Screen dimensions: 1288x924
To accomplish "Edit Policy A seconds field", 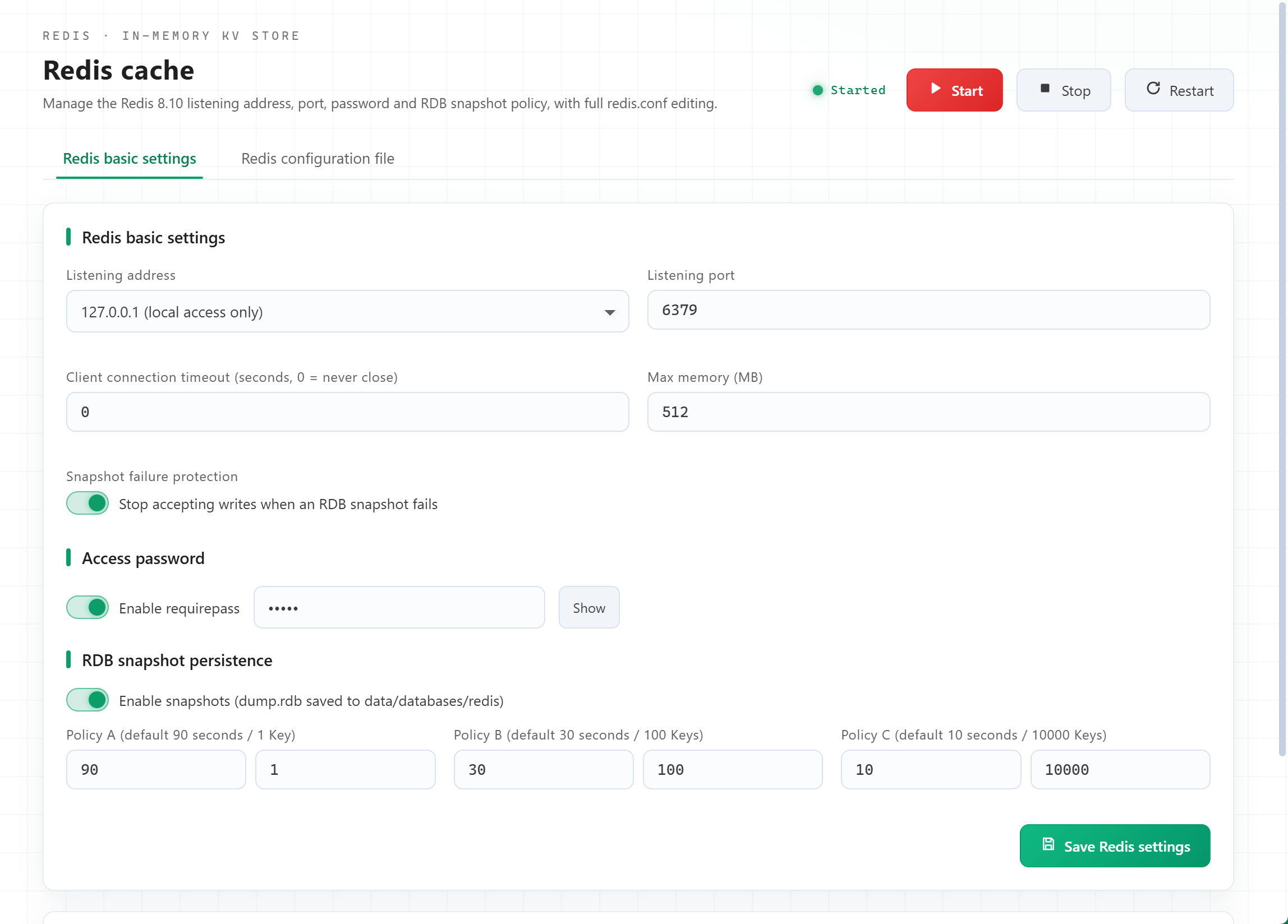I will [x=156, y=770].
